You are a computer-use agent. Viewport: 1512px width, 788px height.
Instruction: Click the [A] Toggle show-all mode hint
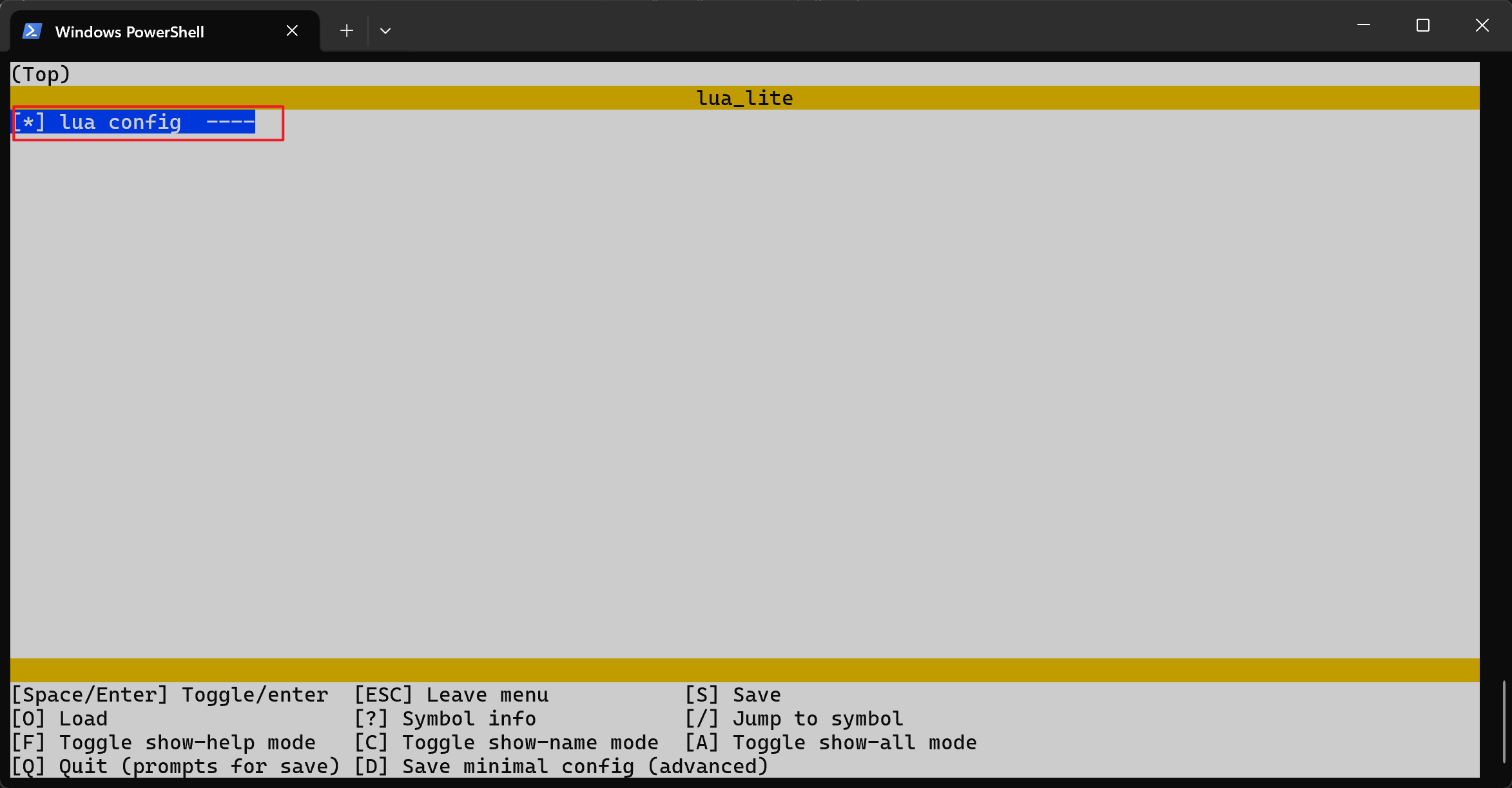tap(831, 742)
